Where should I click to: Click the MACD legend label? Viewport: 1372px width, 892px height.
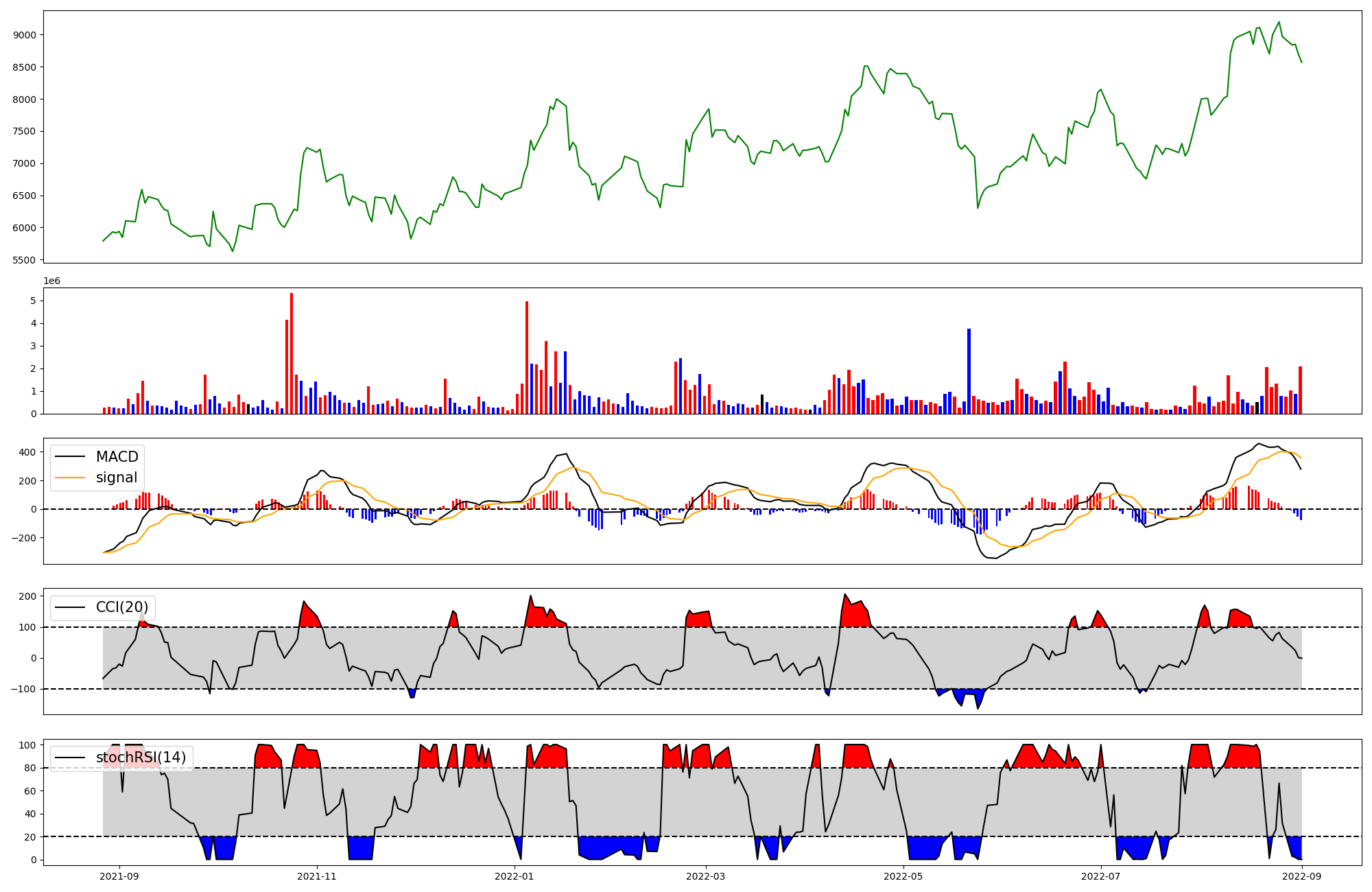pyautogui.click(x=117, y=457)
